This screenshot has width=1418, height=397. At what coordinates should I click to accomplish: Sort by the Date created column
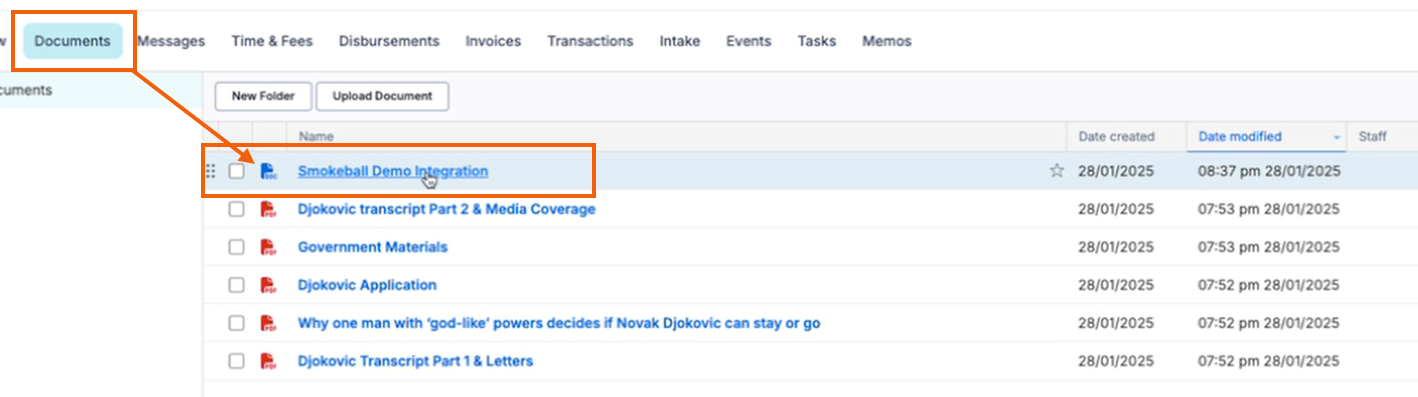(1116, 137)
